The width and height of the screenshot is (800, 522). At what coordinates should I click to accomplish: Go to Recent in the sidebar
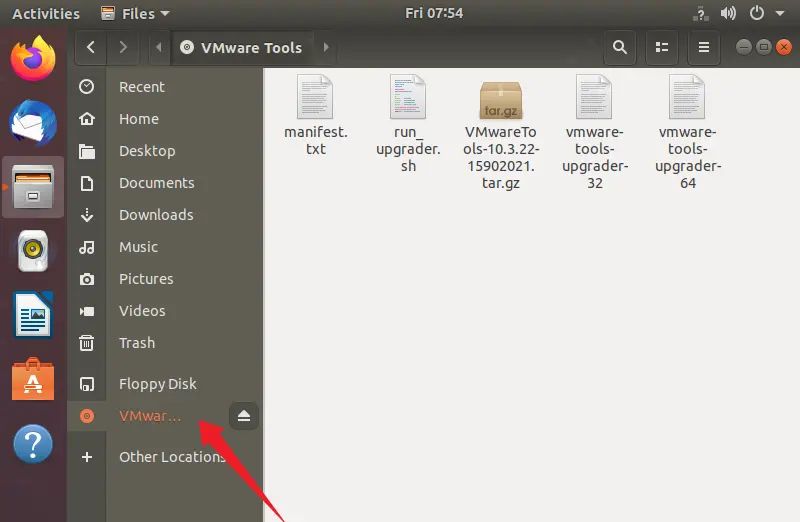[142, 87]
